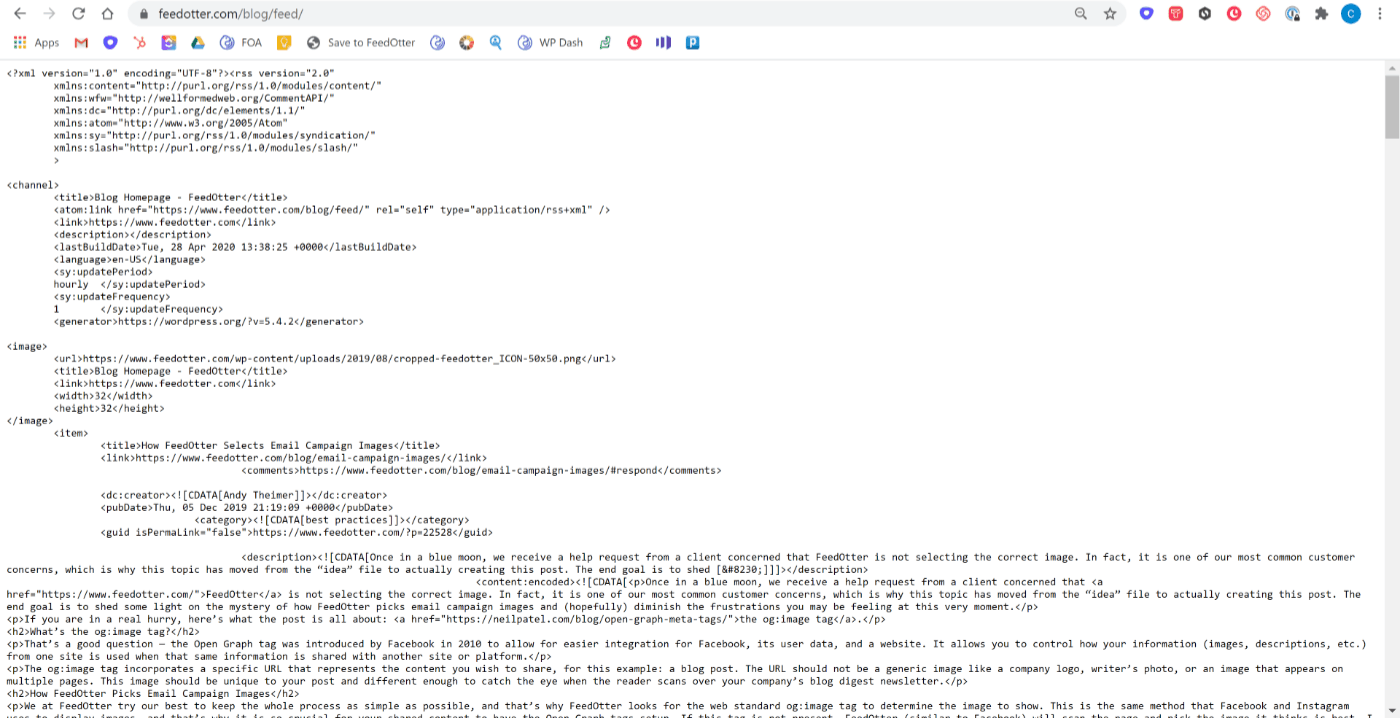
Task: Open the zoom level indicator in address bar
Action: 1081,14
